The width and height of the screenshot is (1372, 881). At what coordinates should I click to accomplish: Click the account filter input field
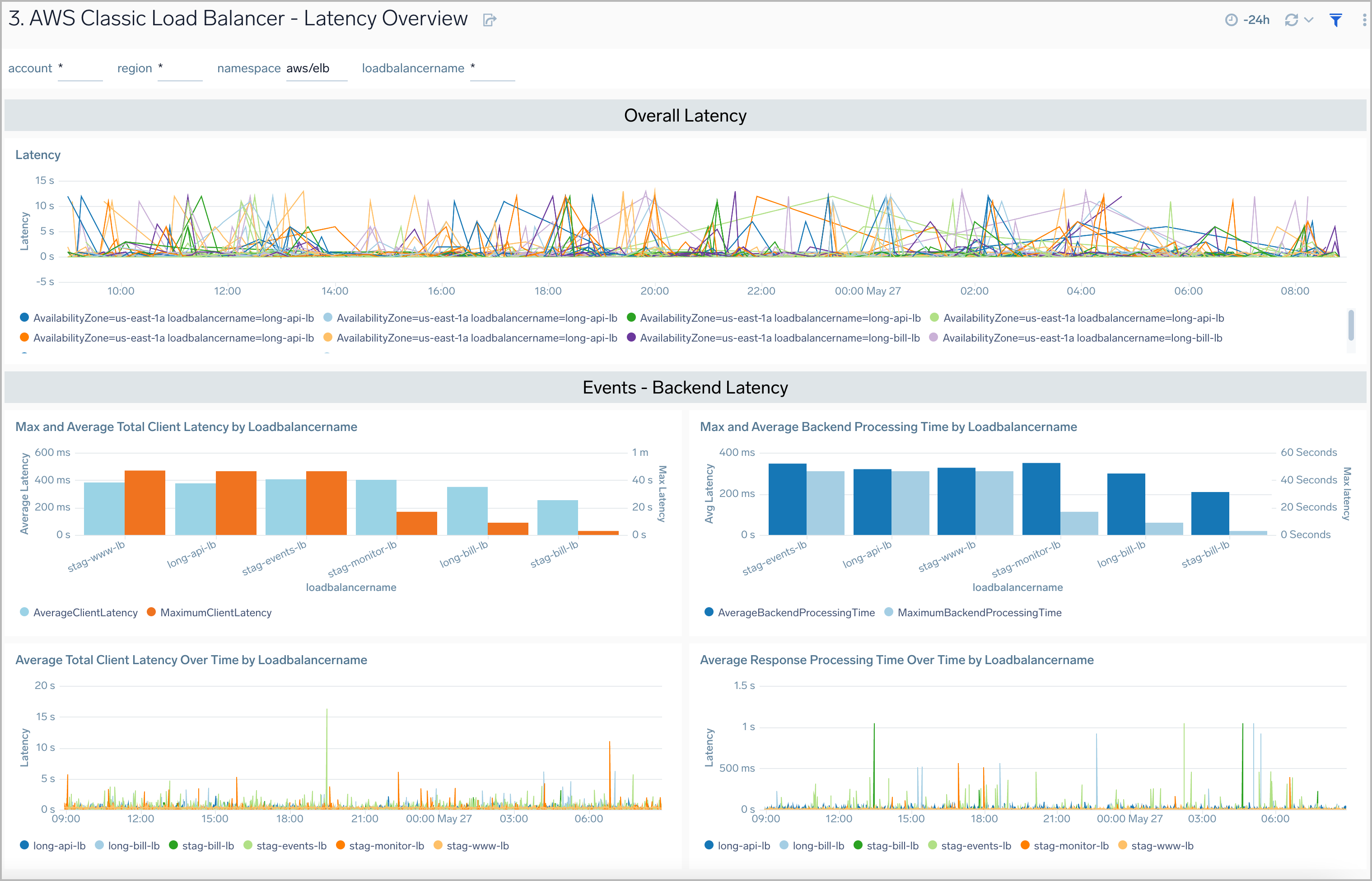coord(80,69)
